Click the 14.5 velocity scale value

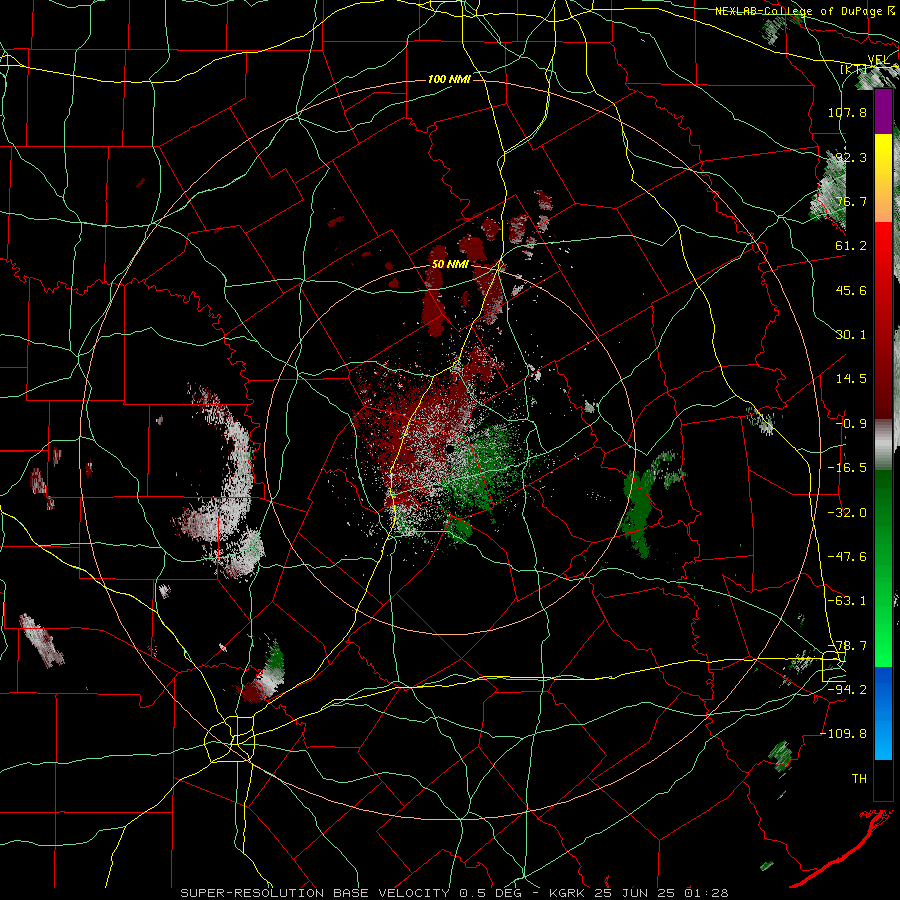pyautogui.click(x=851, y=379)
